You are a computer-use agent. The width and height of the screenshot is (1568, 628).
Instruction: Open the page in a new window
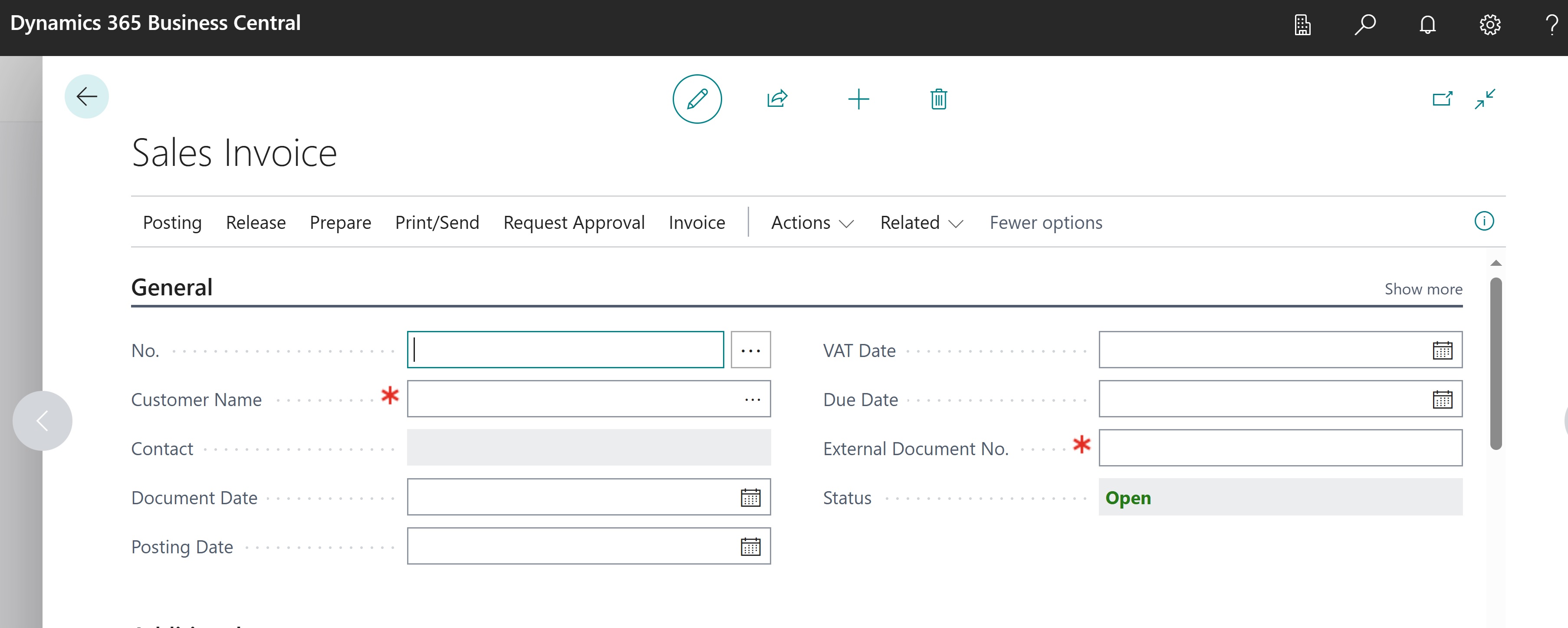[x=1443, y=99]
